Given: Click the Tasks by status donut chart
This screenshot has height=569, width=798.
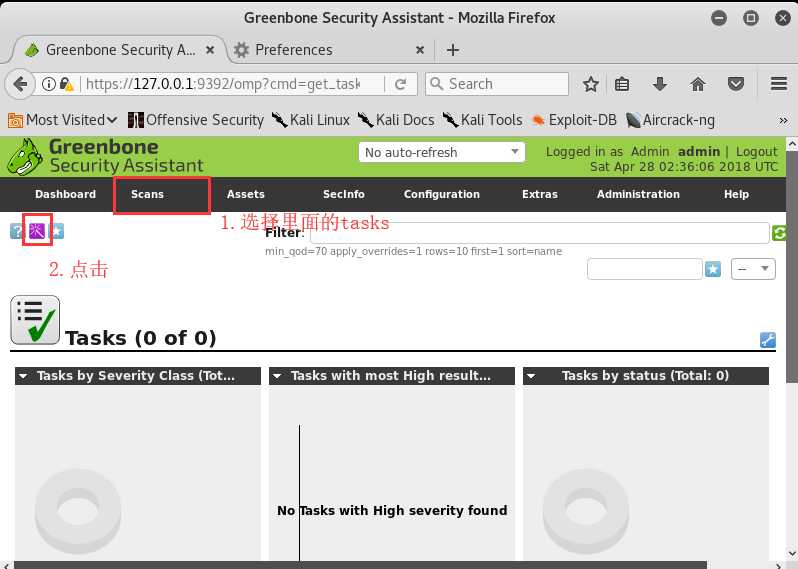Looking at the screenshot, I should pos(586,511).
